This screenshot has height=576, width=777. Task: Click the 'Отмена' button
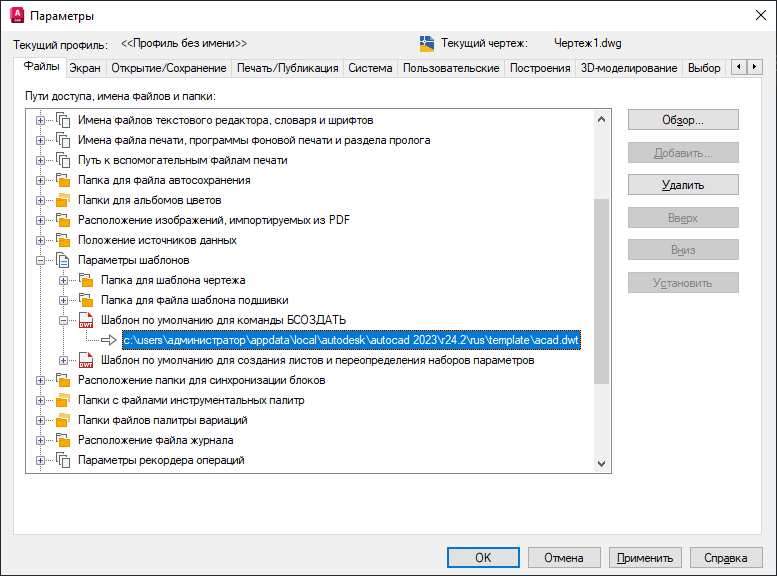(564, 558)
